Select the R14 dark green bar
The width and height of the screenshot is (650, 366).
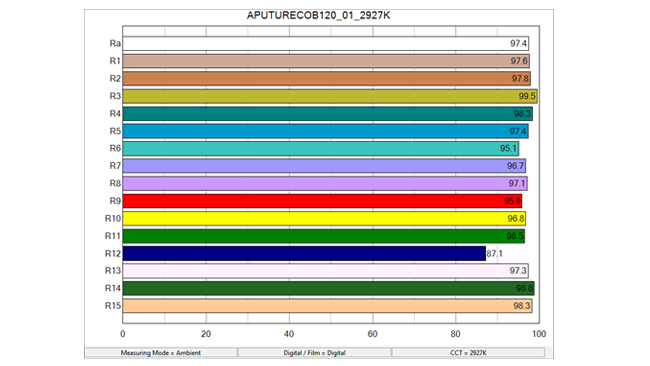(328, 288)
